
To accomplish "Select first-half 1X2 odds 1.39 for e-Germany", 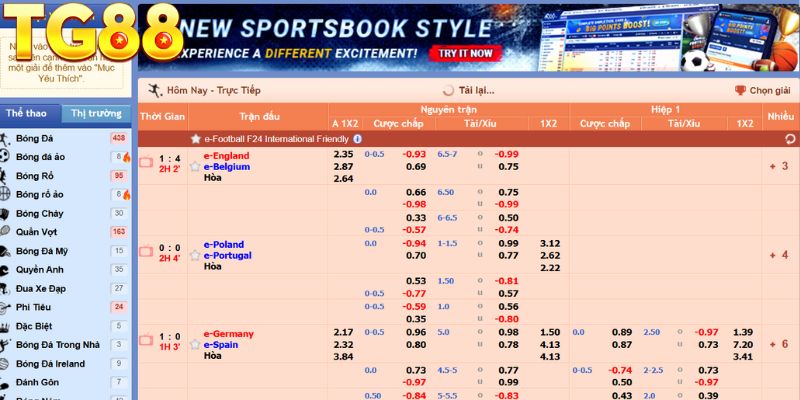I will [x=742, y=332].
